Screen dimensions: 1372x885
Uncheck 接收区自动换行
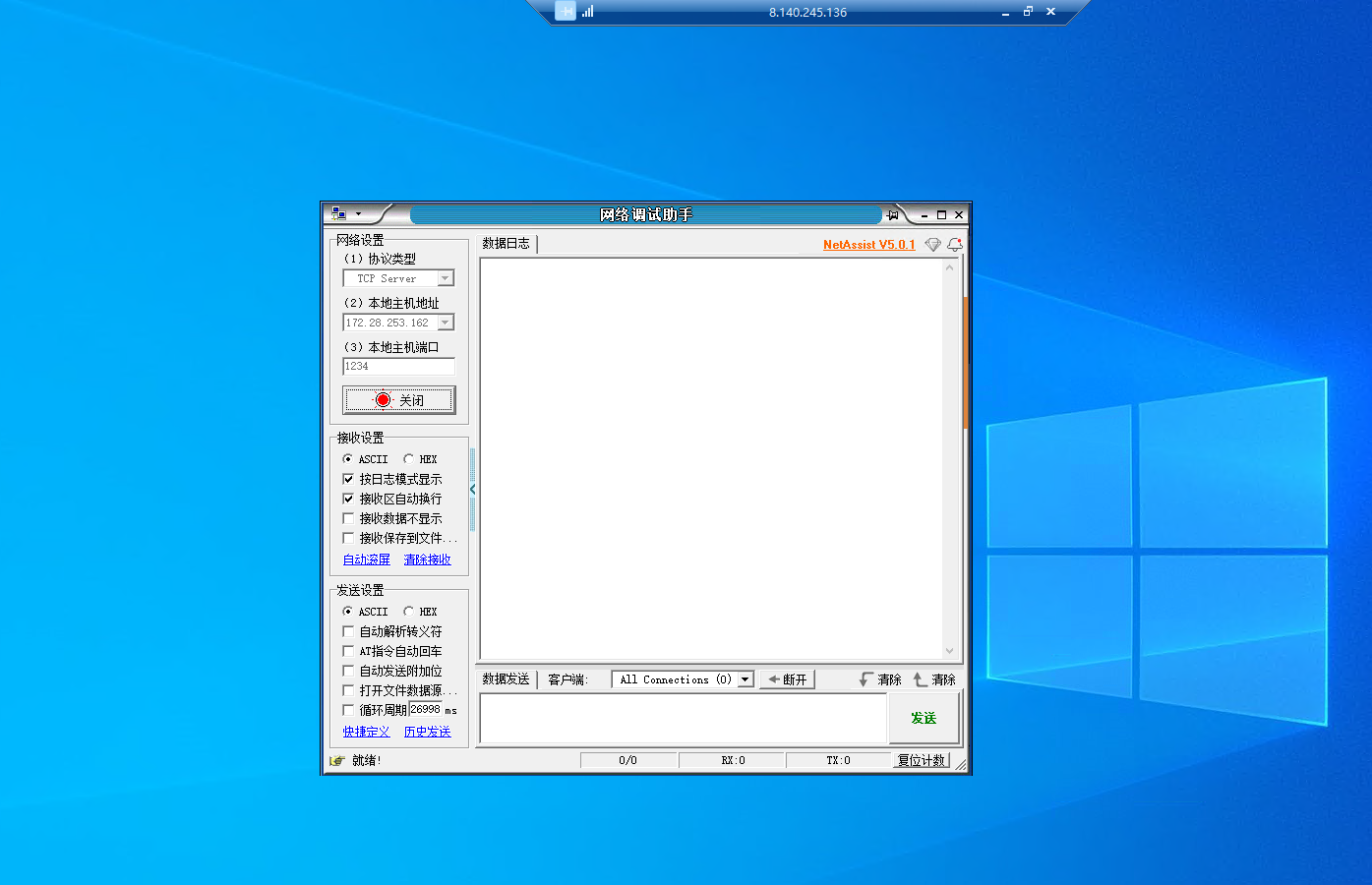[x=348, y=499]
